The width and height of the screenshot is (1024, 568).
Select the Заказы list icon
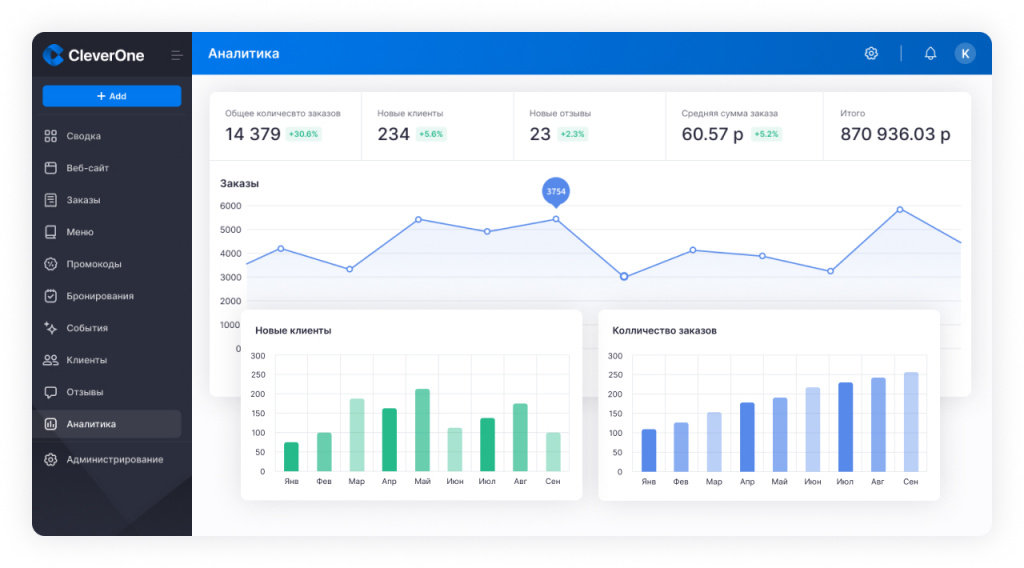tap(51, 200)
